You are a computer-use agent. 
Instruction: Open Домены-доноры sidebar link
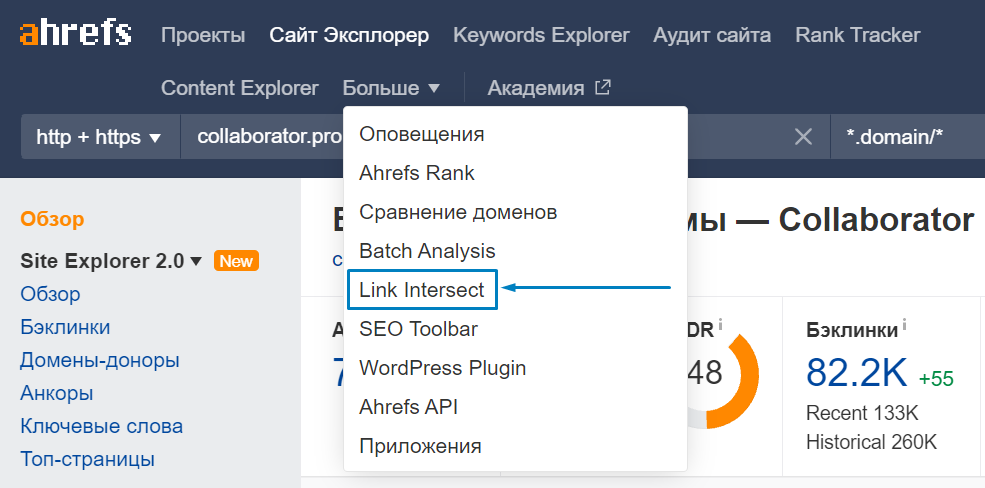pyautogui.click(x=100, y=360)
